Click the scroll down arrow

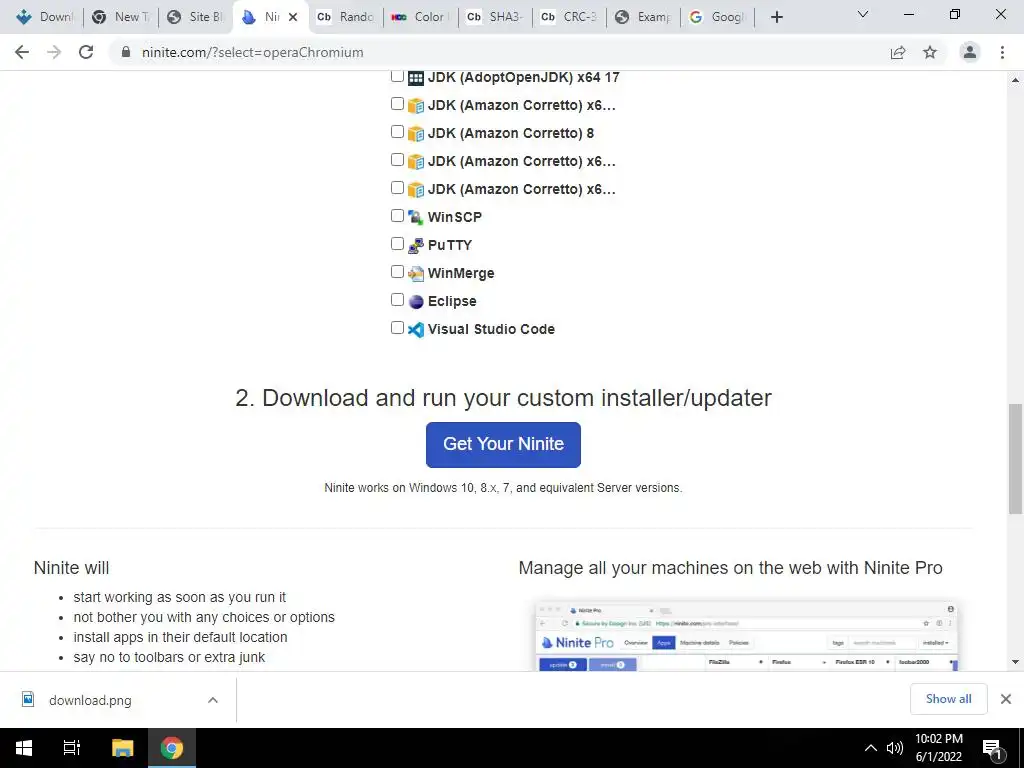click(1015, 662)
